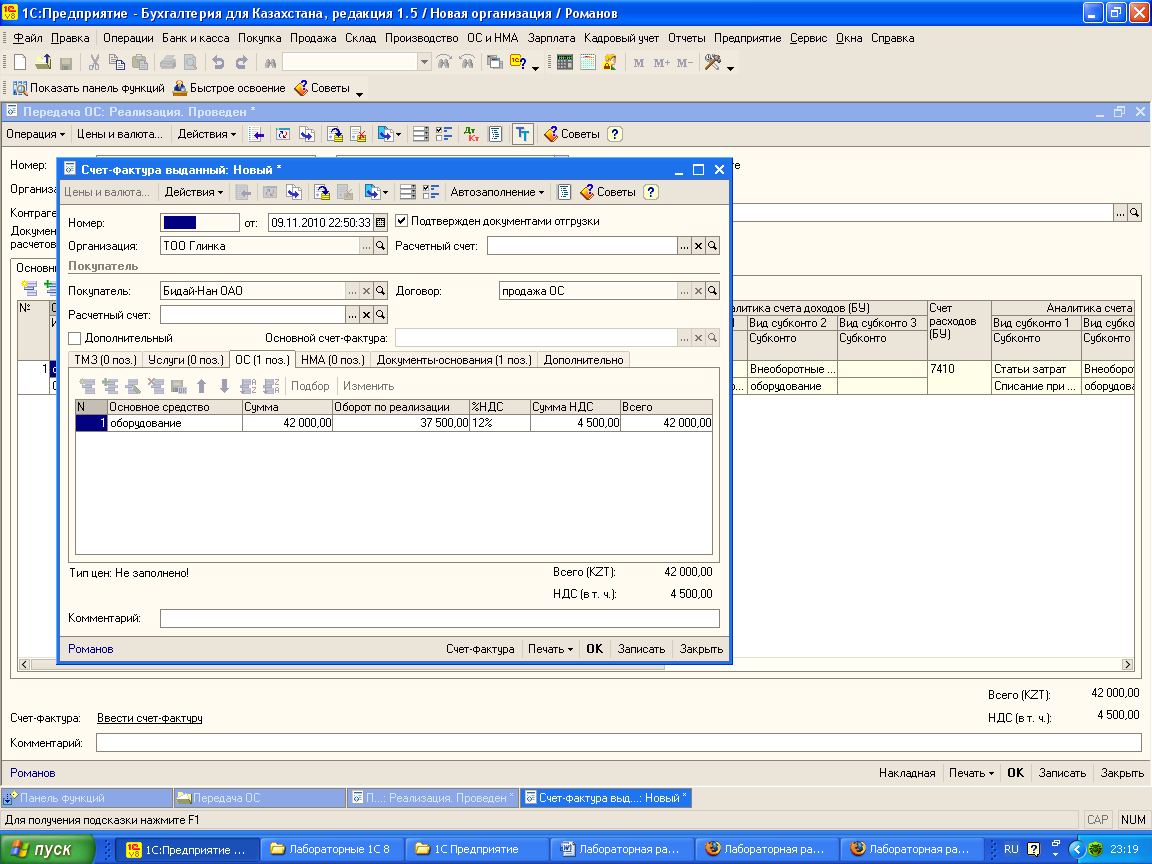The width and height of the screenshot is (1152, 864).
Task: Click Записать in Счет-фактура window
Action: pyautogui.click(x=641, y=649)
